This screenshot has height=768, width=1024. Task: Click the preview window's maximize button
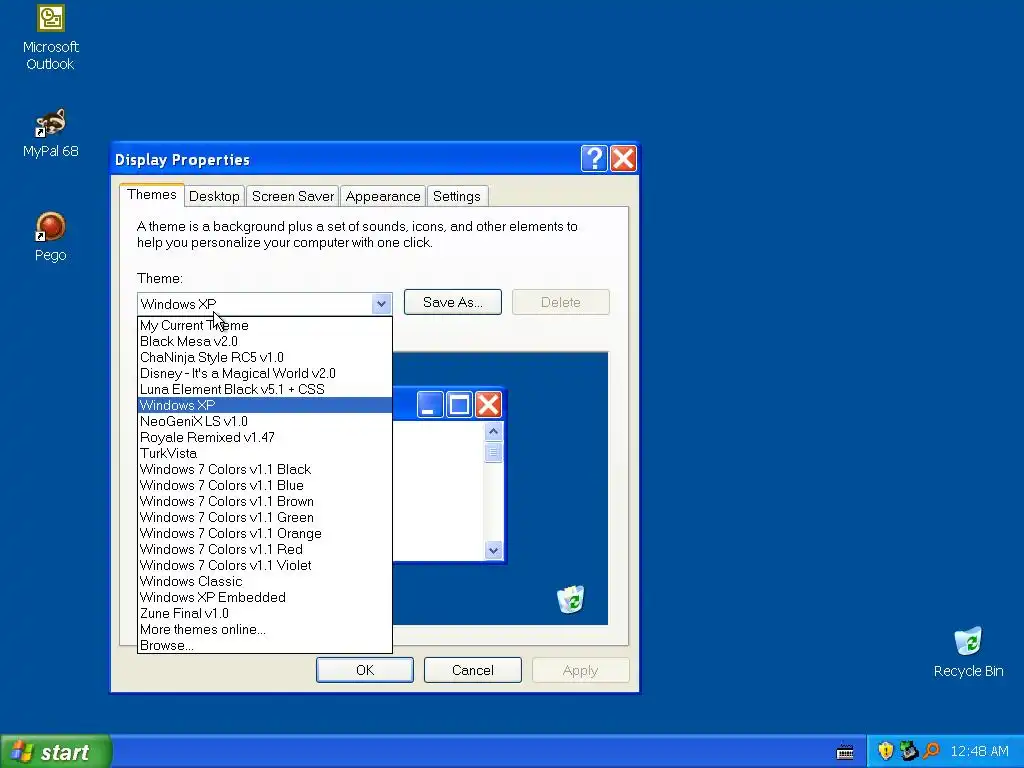point(459,405)
